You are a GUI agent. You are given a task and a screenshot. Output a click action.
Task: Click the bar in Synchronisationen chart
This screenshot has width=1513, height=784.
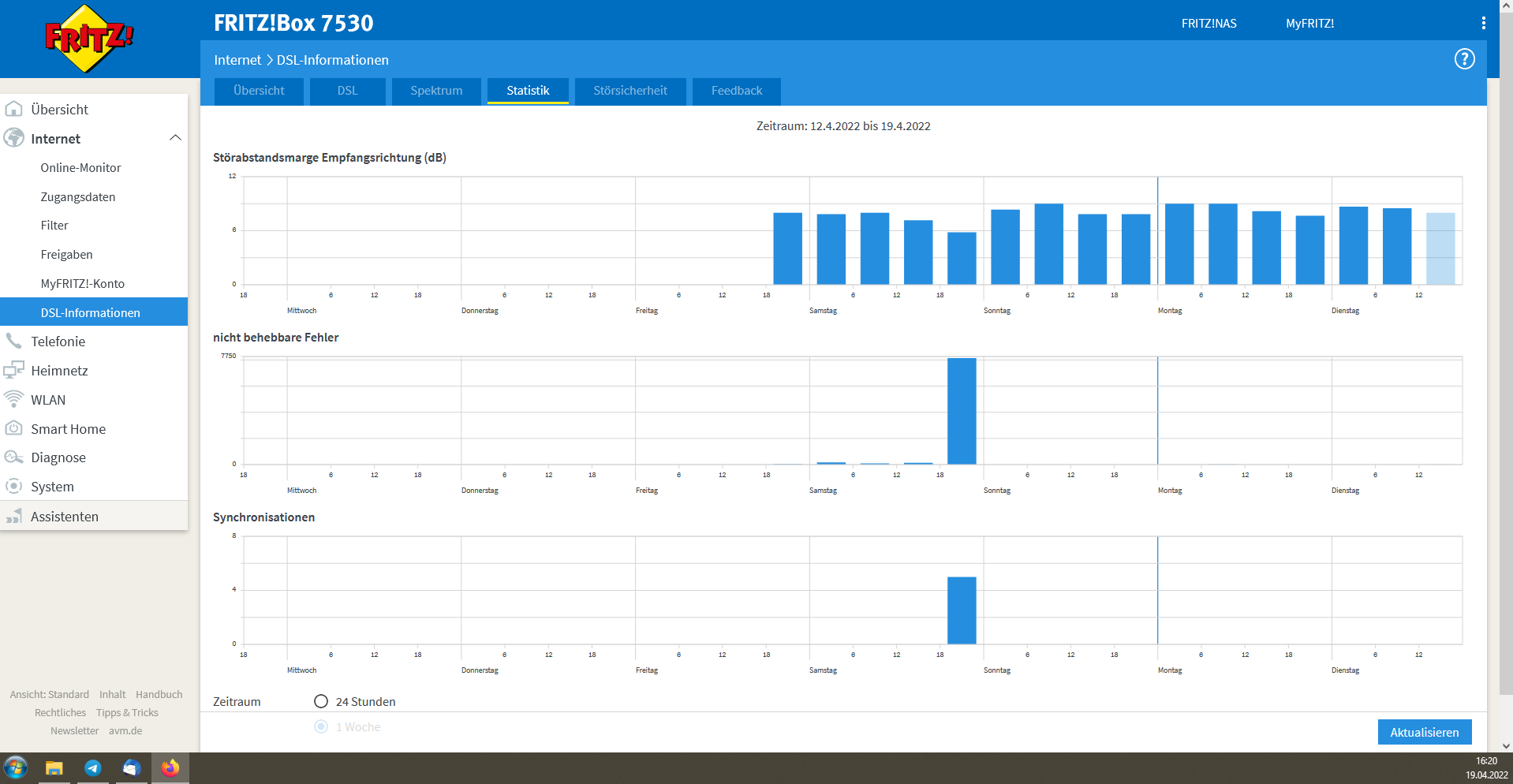[962, 610]
